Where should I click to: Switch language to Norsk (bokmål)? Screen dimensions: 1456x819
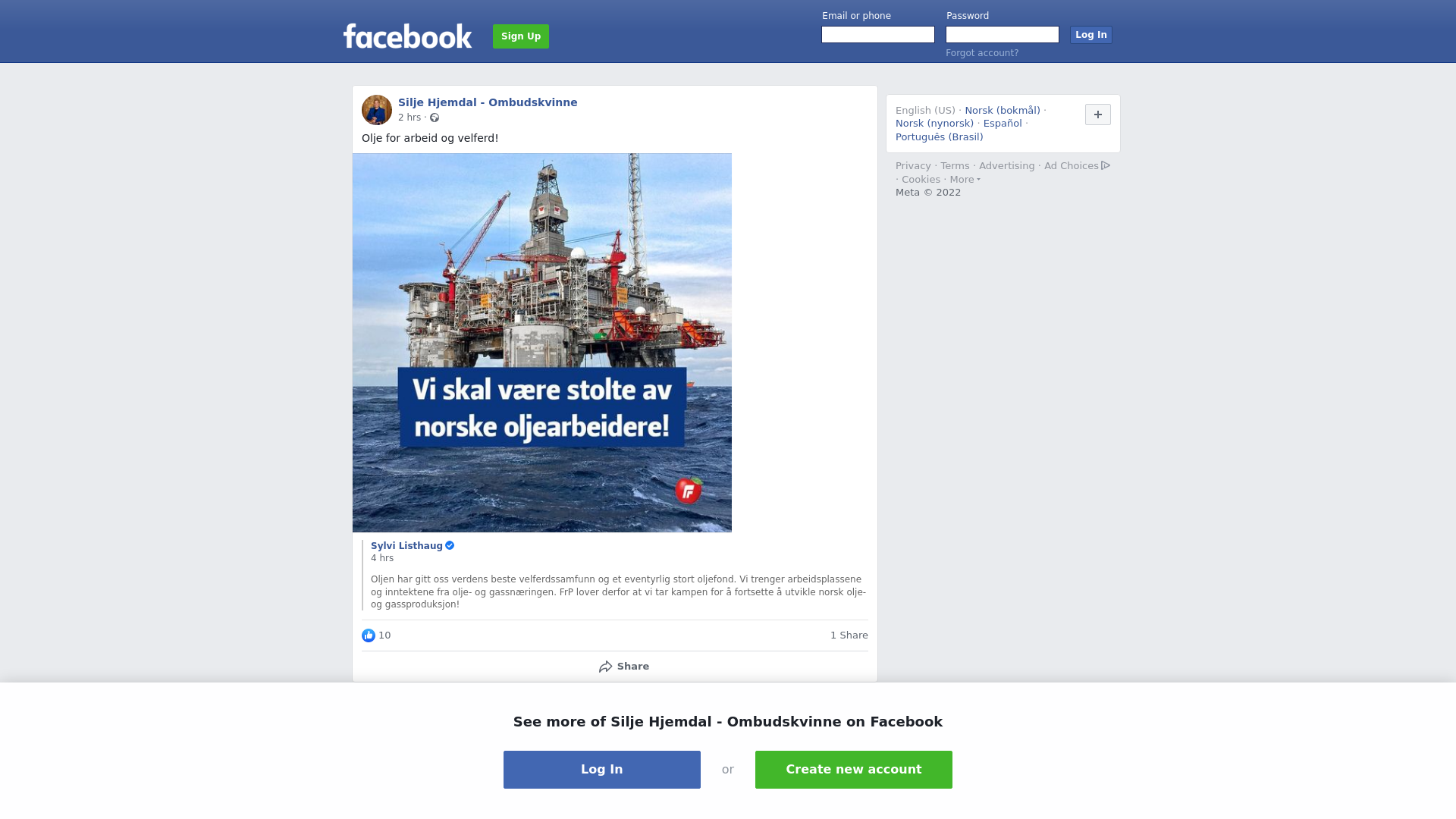1003,111
